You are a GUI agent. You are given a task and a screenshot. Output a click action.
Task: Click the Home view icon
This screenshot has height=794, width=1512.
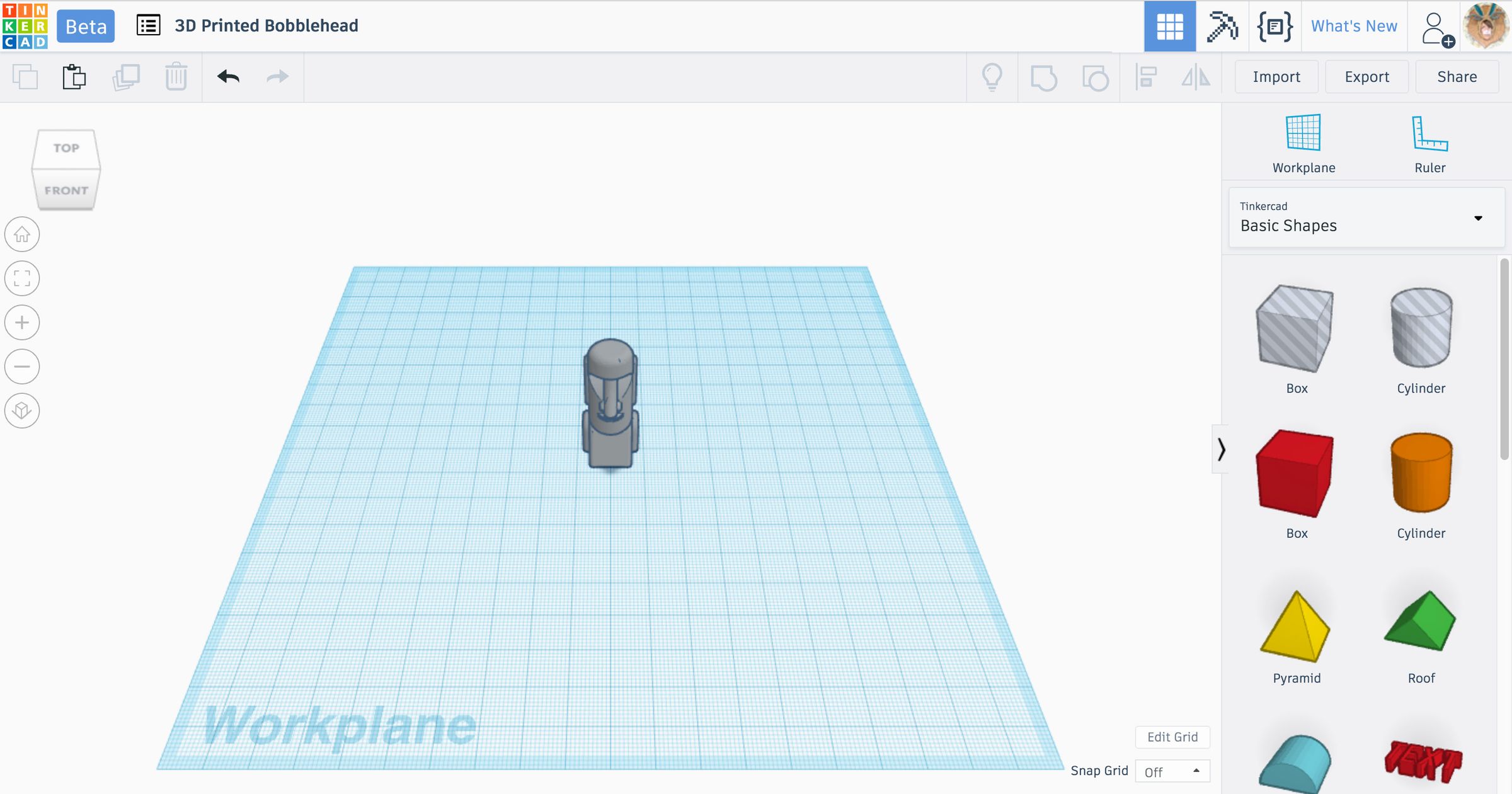pyautogui.click(x=22, y=234)
